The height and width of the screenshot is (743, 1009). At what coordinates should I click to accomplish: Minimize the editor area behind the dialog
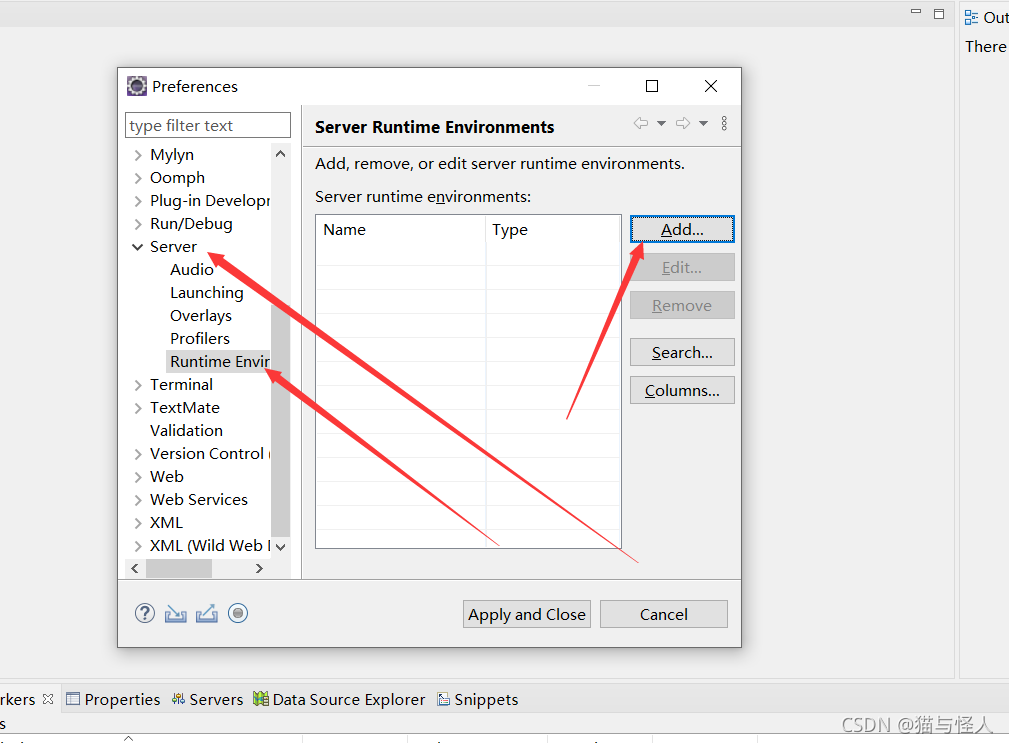(x=916, y=12)
